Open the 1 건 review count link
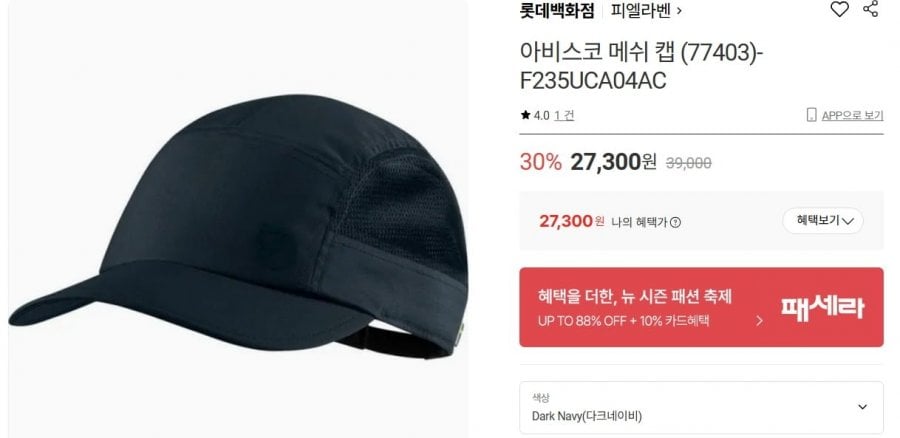The height and width of the screenshot is (438, 900). point(564,115)
